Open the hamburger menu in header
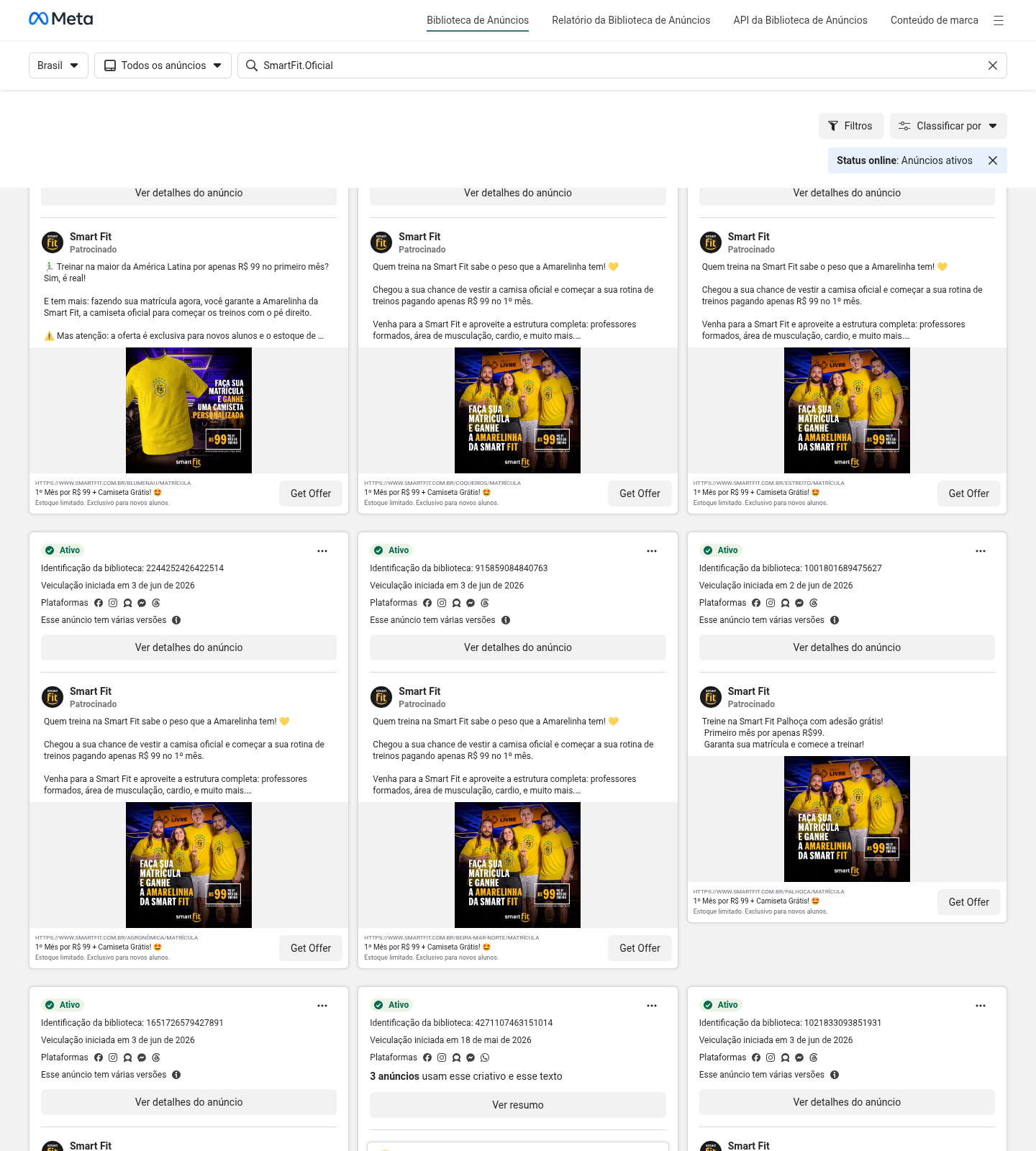Viewport: 1036px width, 1151px height. click(x=999, y=21)
